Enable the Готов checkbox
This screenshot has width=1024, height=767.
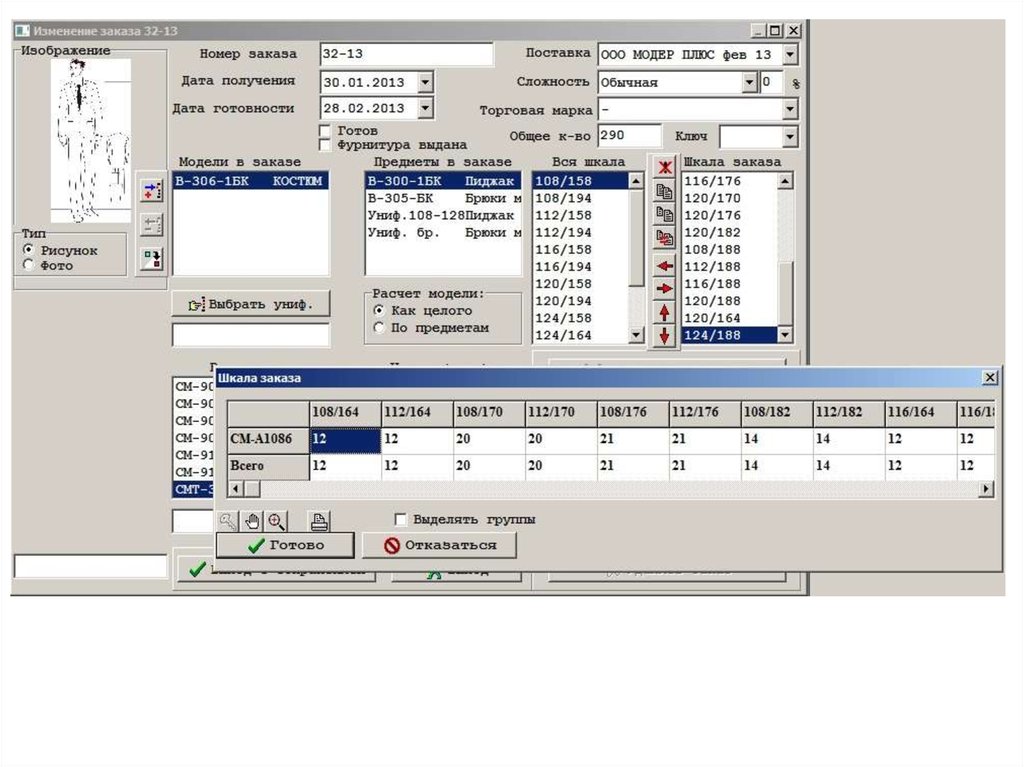[325, 131]
